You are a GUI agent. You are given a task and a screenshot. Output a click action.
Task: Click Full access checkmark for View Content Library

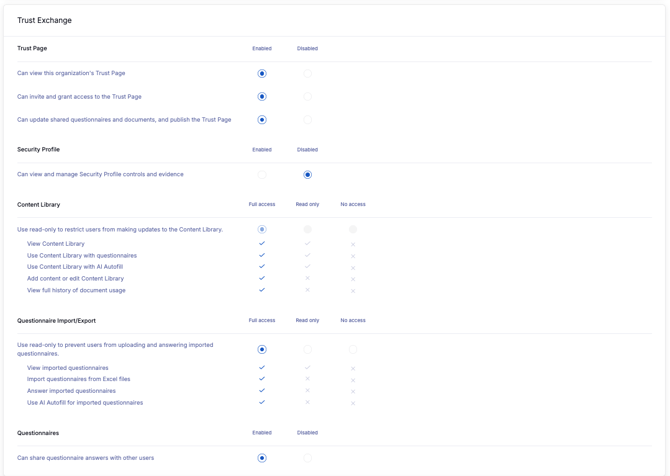262,244
